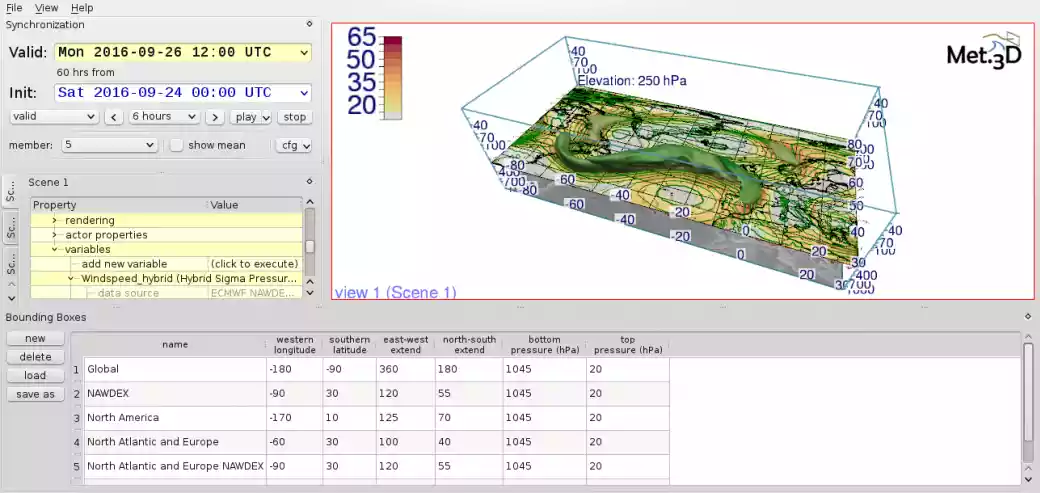
Task: Click '(click to execute)' for add new variable
Action: [255, 264]
